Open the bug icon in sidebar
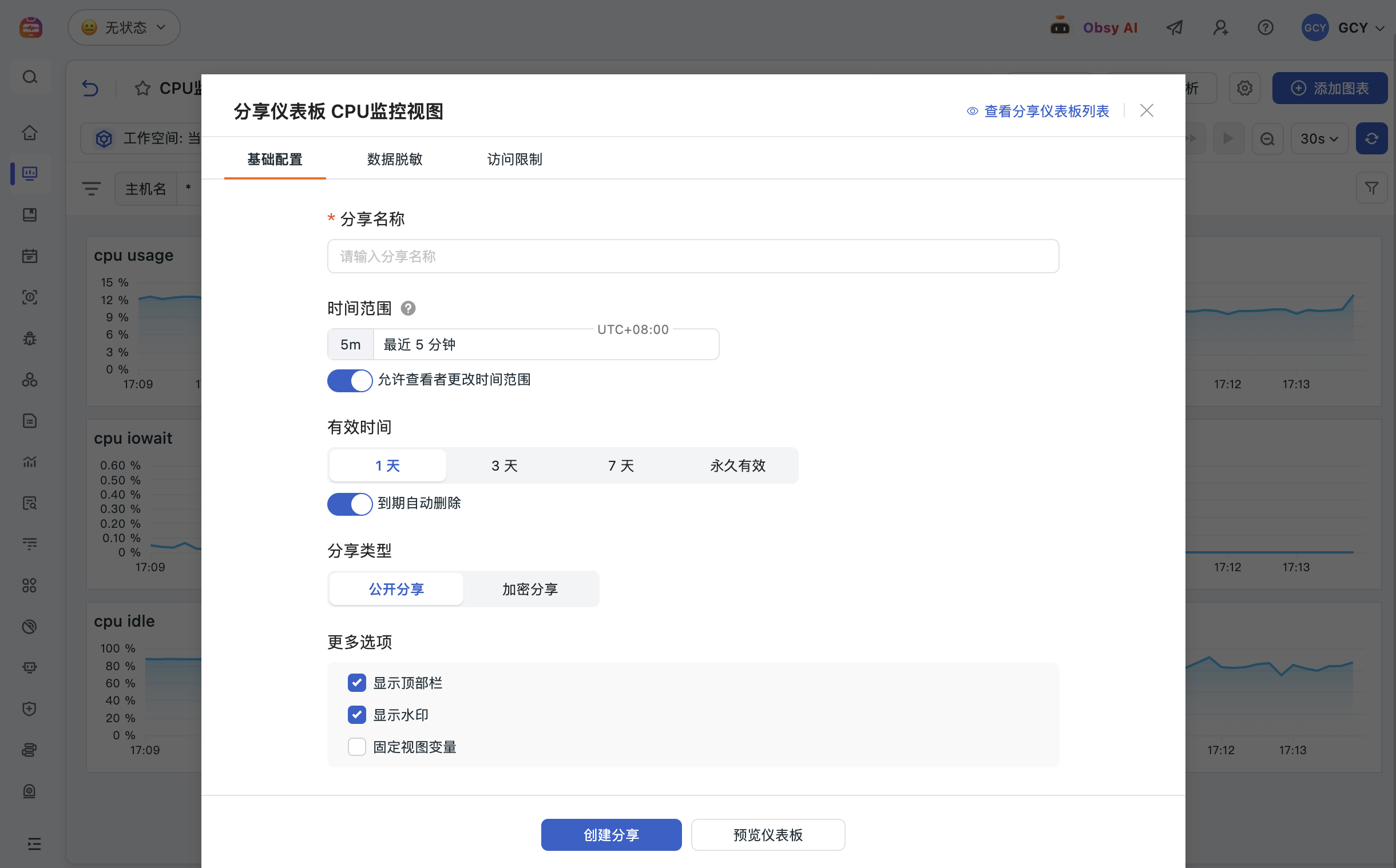Screen dimensions: 1396x868 (30, 339)
